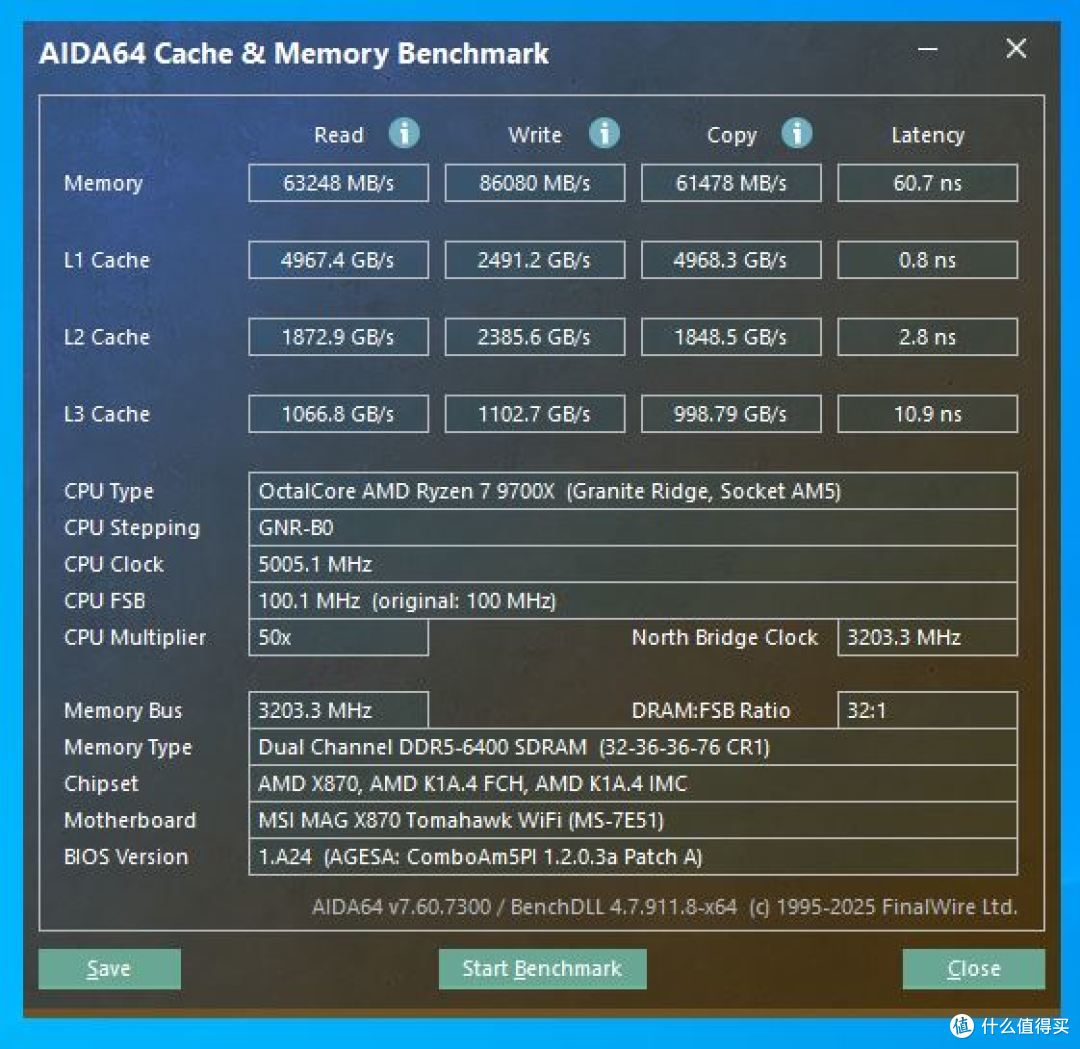This screenshot has width=1080, height=1049.
Task: Start the benchmark
Action: (542, 968)
